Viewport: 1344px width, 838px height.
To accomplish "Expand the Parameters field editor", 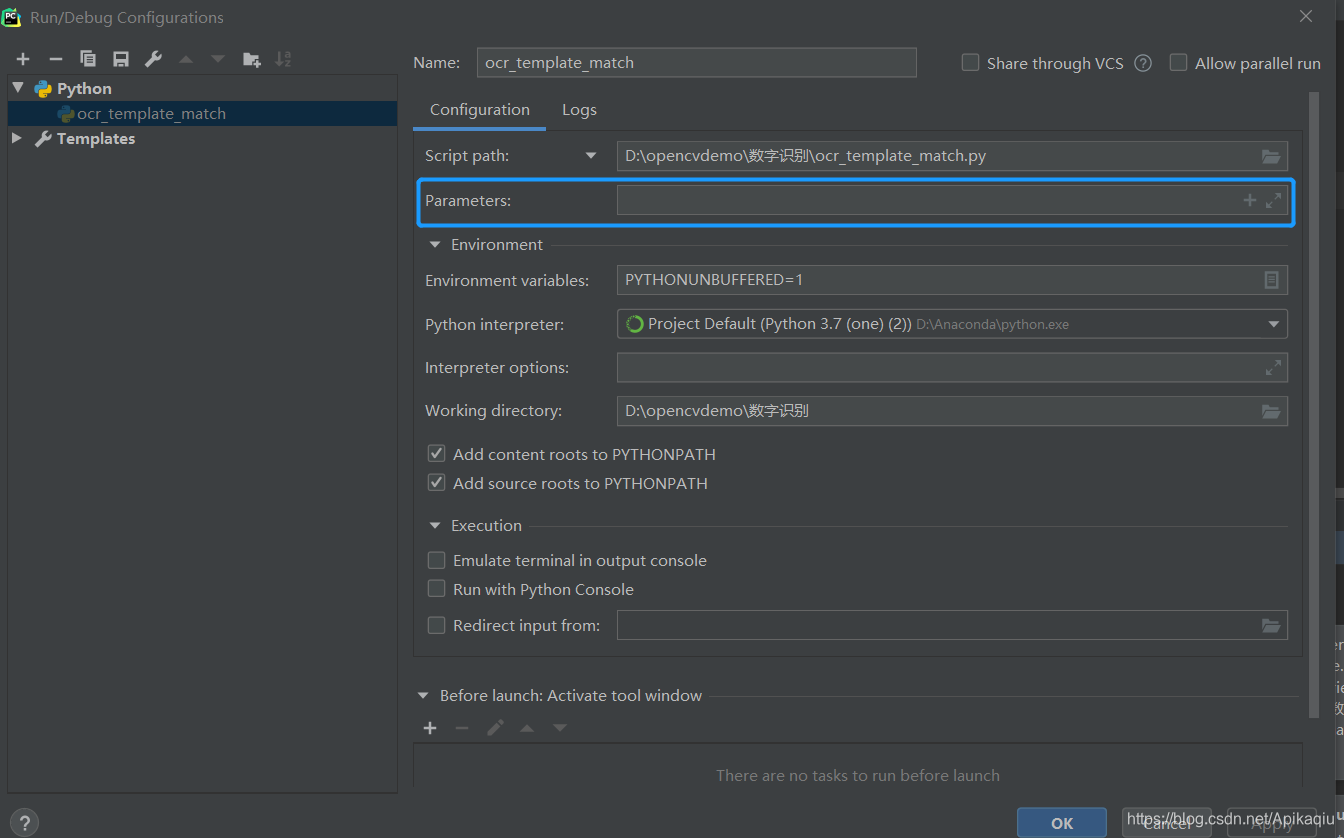I will (1273, 200).
